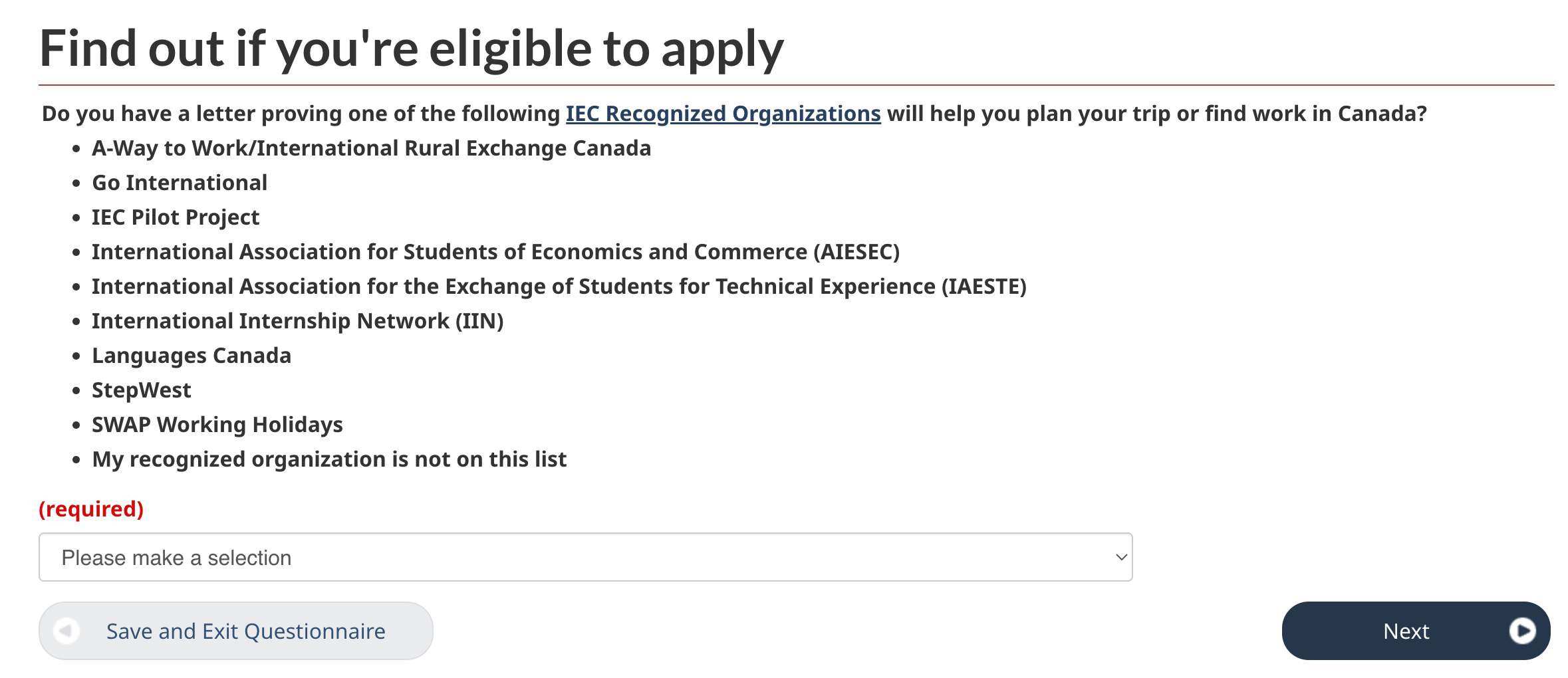1568x678 pixels.
Task: Click the 'International Internship Network (IIN)' item
Action: 297,321
